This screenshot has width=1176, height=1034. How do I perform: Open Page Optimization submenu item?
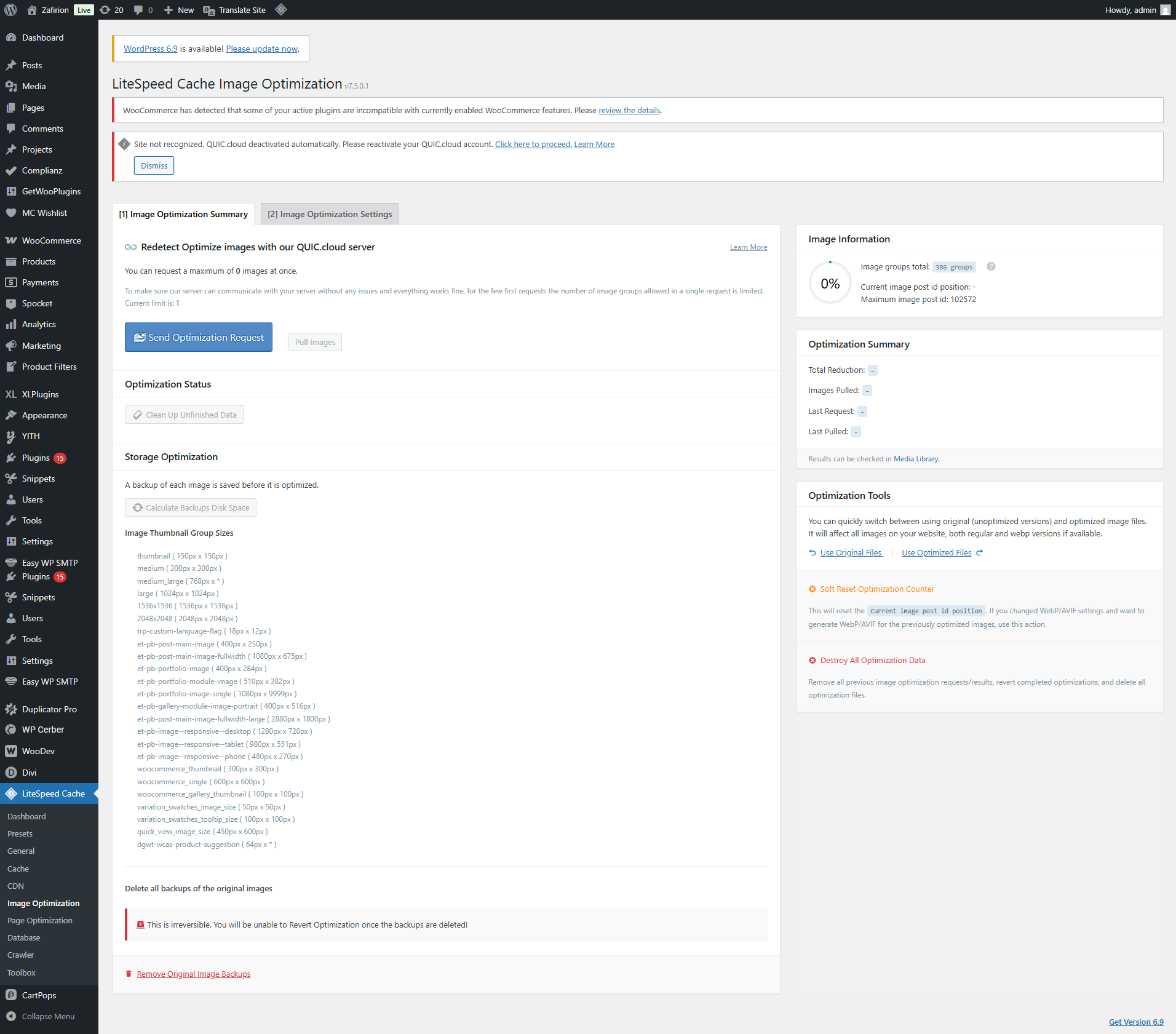[x=40, y=920]
